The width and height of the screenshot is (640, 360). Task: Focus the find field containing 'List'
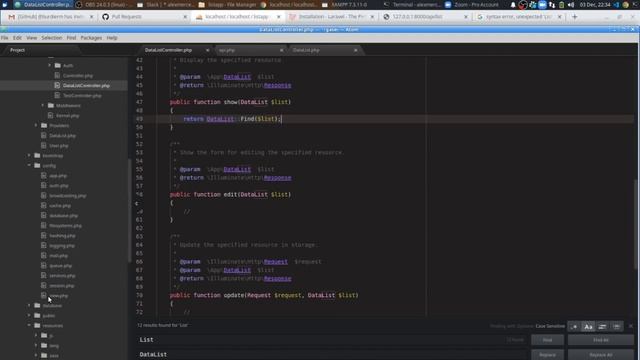(331, 340)
